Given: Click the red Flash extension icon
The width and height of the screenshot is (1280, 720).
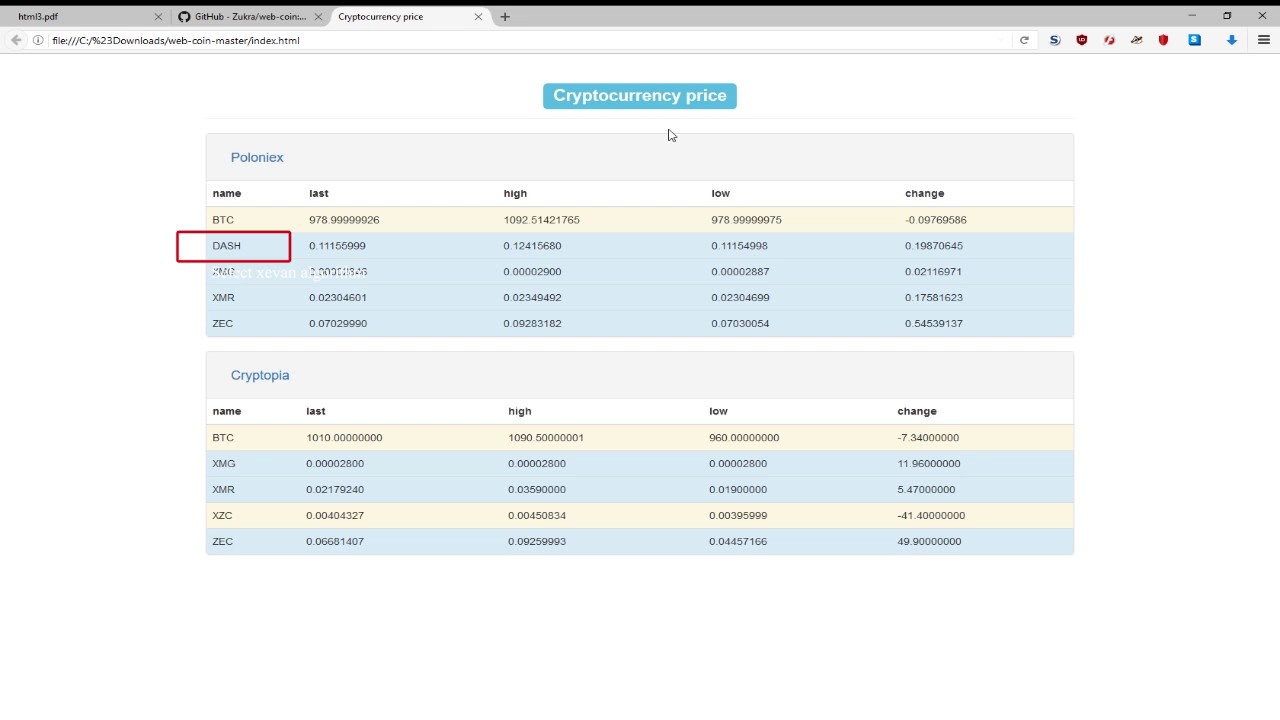Looking at the screenshot, I should (1109, 40).
